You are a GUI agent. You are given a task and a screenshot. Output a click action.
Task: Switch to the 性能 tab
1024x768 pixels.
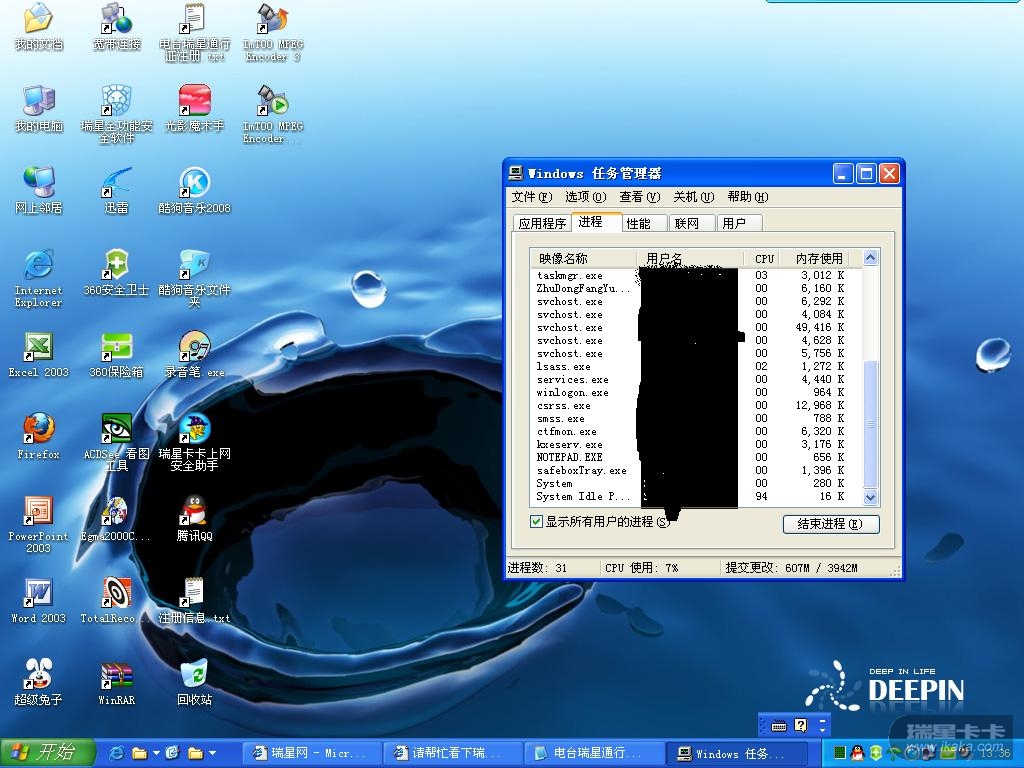pyautogui.click(x=638, y=223)
